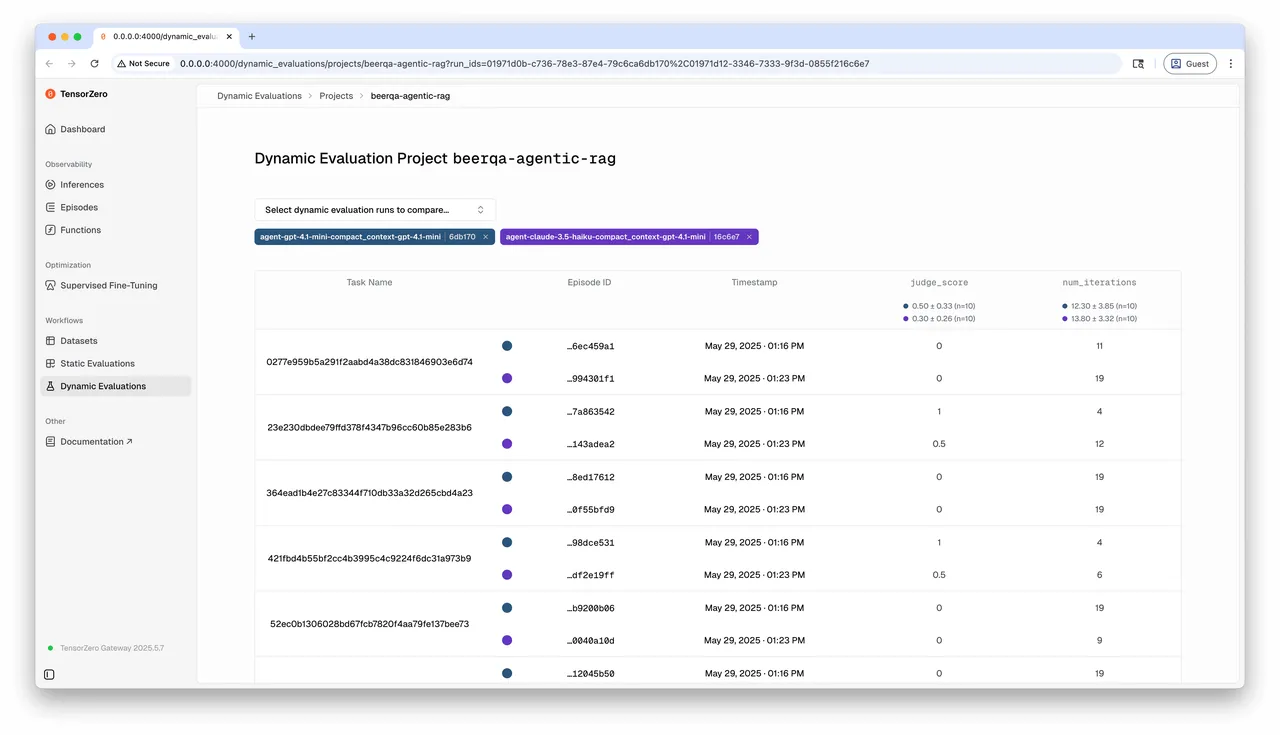Viewport: 1280px width, 735px height.
Task: Click the Timestamp column header
Action: point(754,283)
